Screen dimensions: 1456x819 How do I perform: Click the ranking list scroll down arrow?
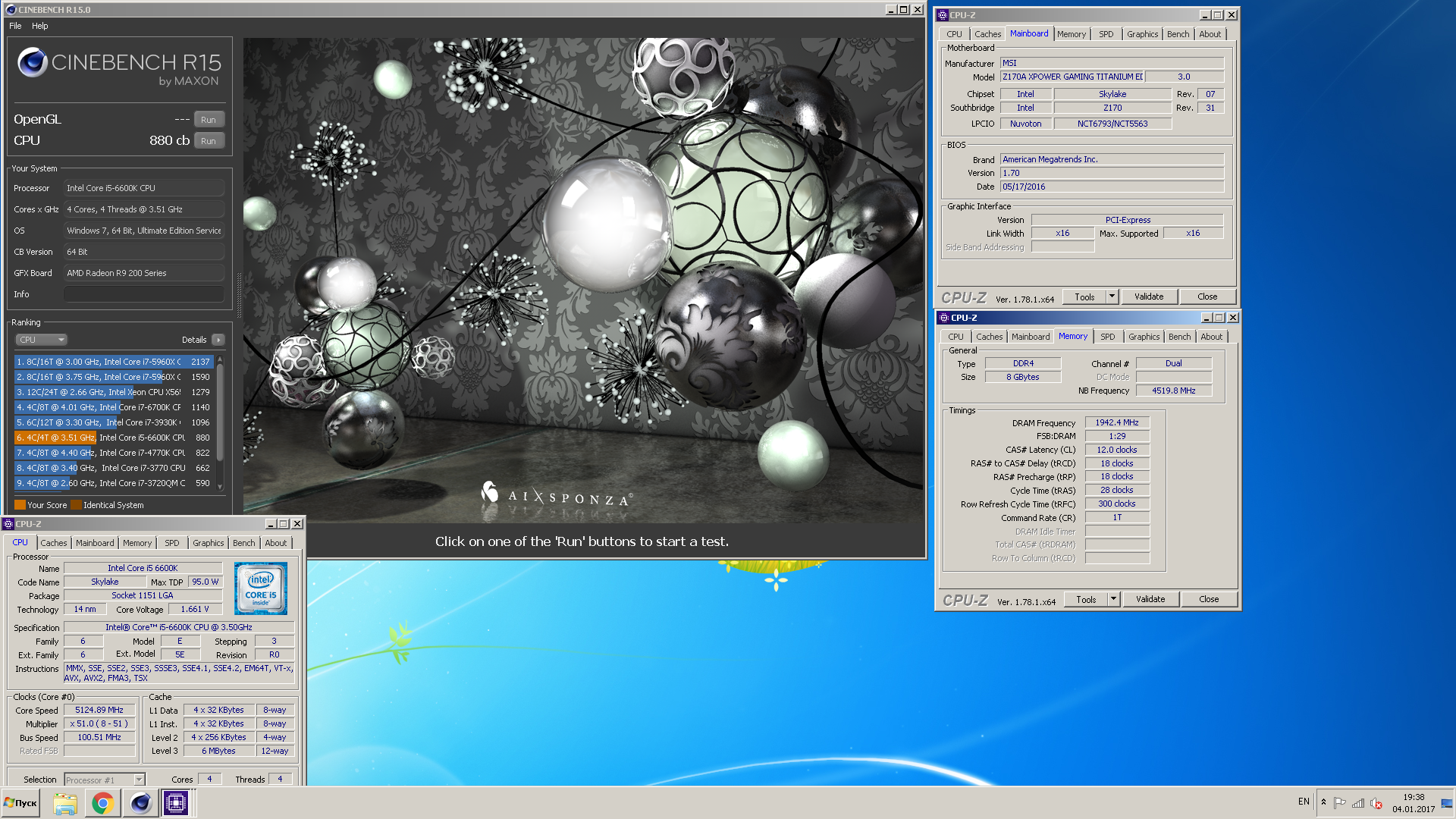pyautogui.click(x=220, y=487)
